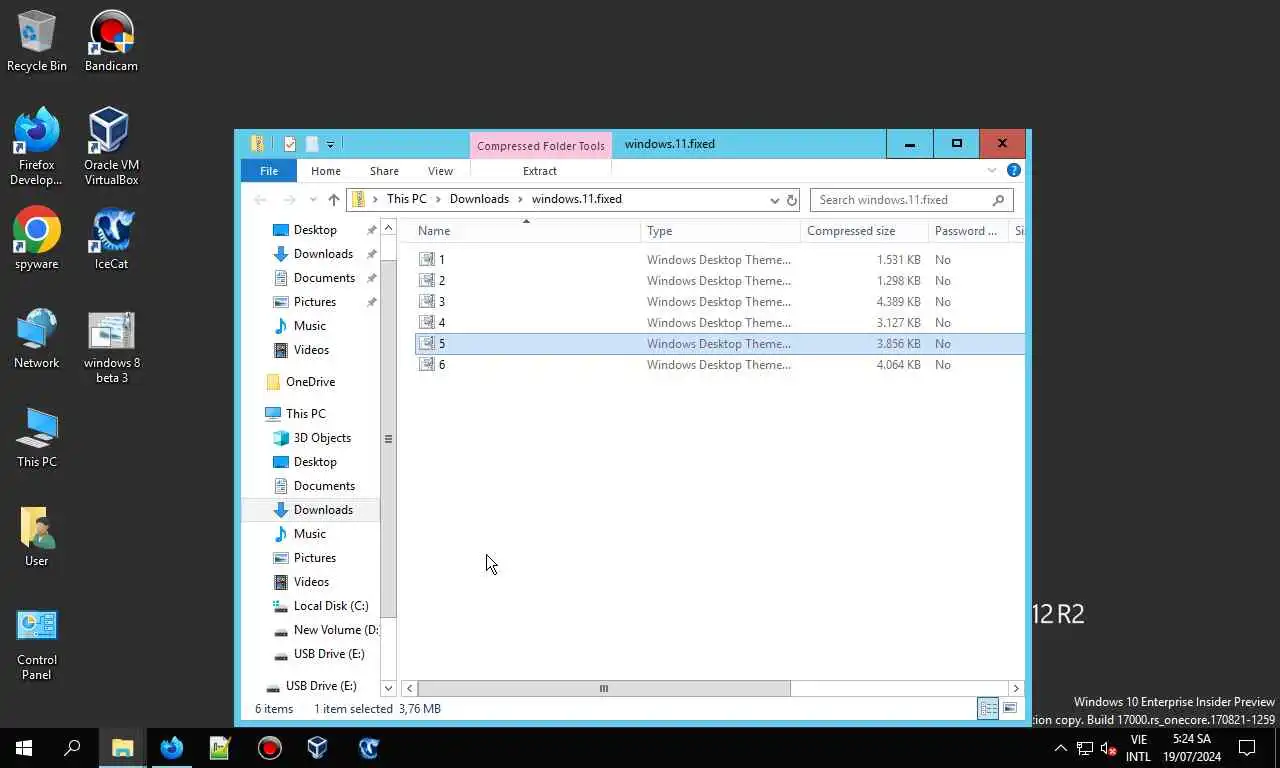
Task: Open address bar history dropdown
Action: [774, 200]
